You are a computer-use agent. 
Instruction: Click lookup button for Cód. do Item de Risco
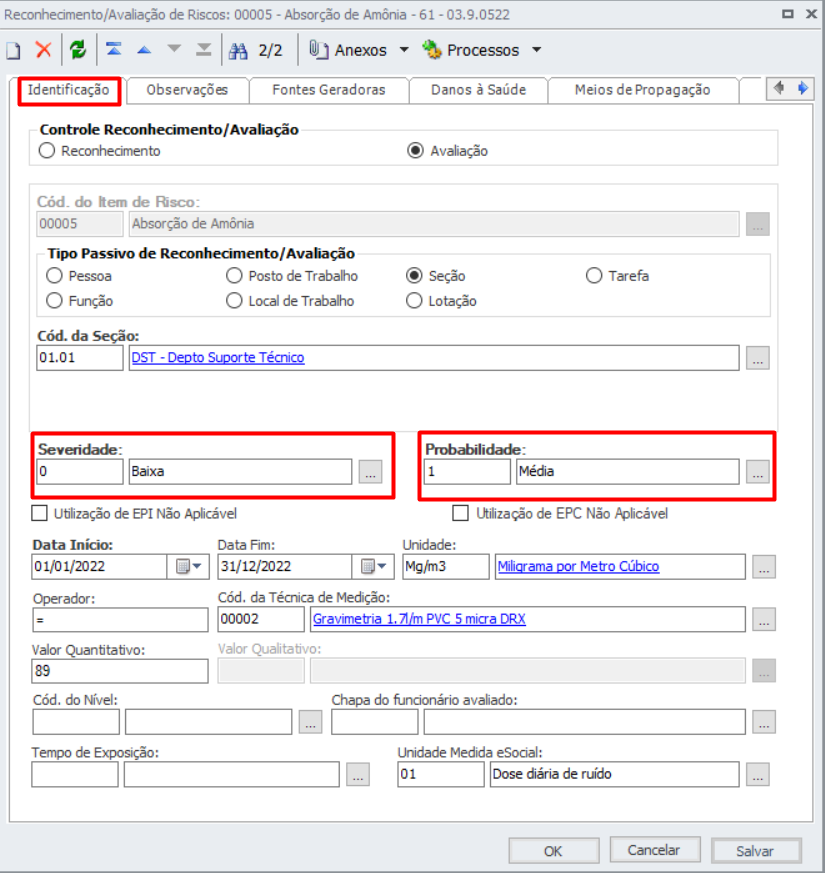(x=758, y=224)
